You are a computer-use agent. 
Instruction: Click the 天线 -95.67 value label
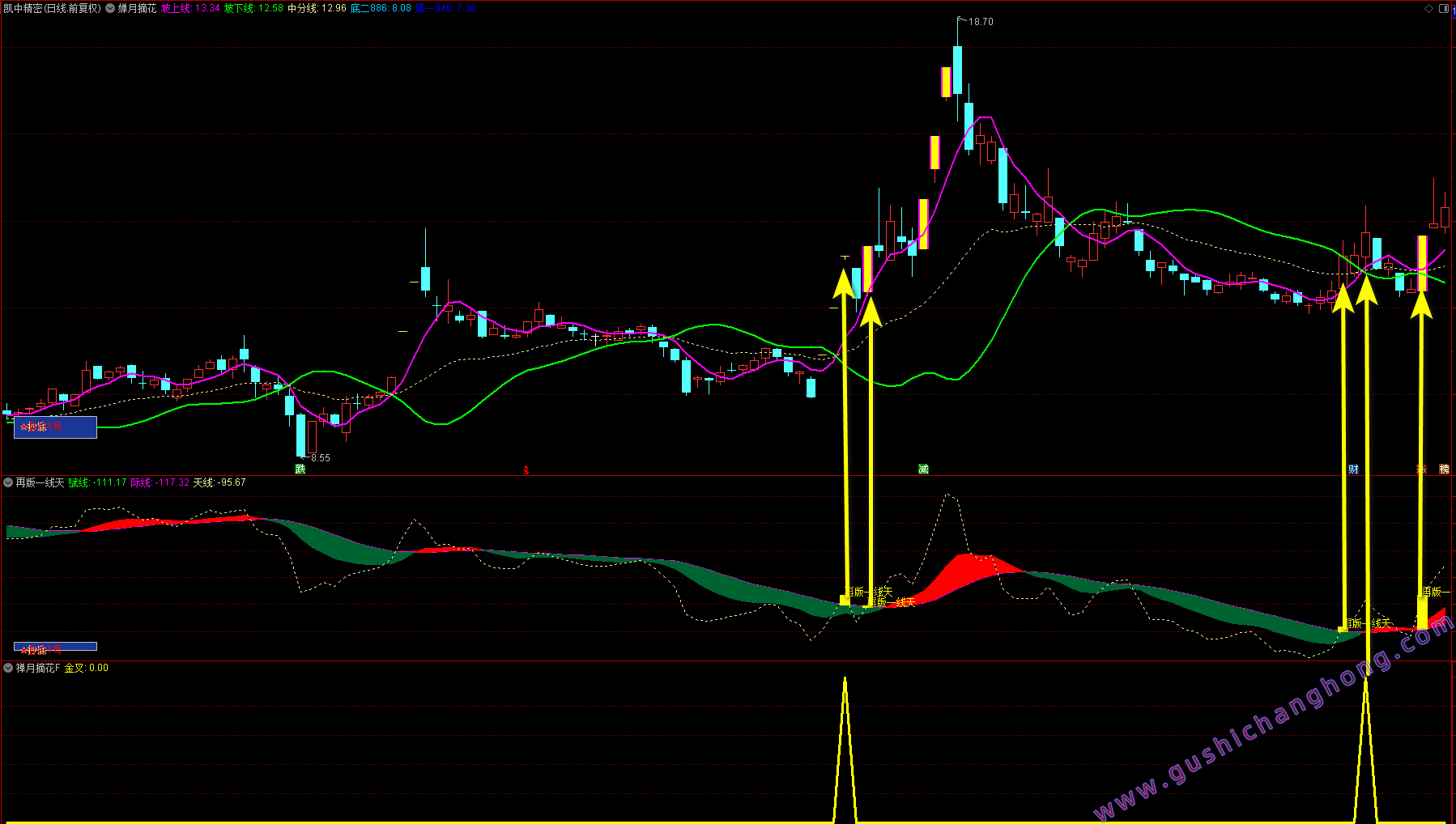pyautogui.click(x=219, y=482)
